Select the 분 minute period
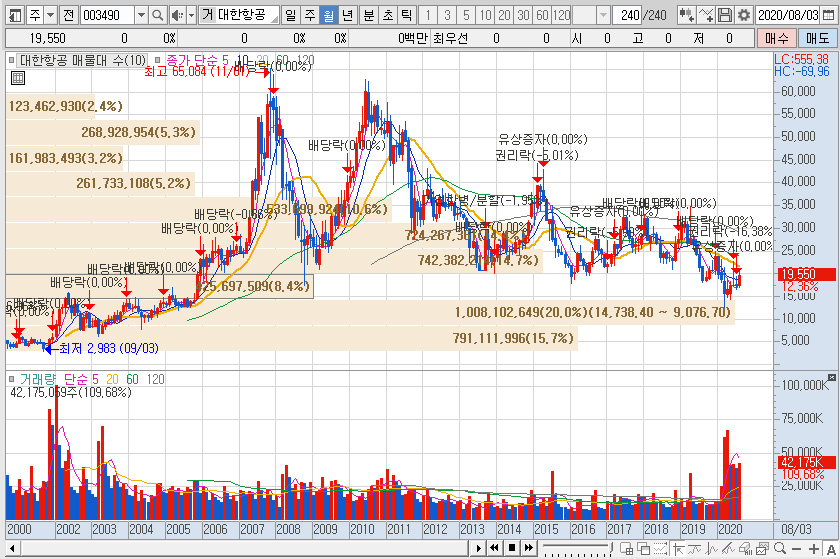 pyautogui.click(x=369, y=15)
